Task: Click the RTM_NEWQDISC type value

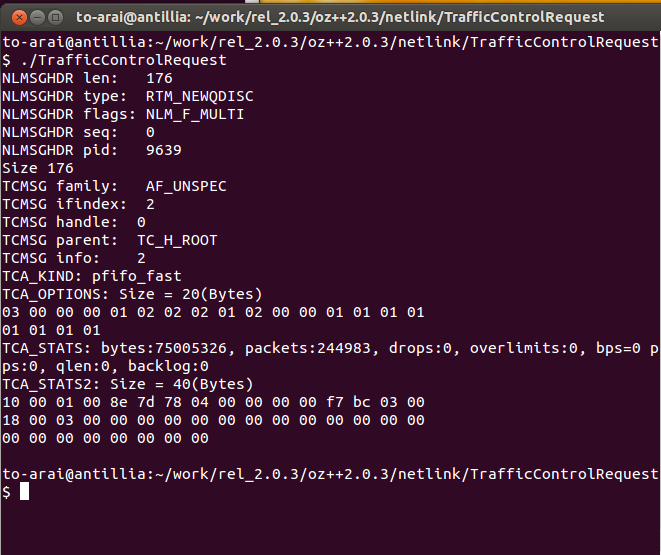Action: tap(199, 96)
